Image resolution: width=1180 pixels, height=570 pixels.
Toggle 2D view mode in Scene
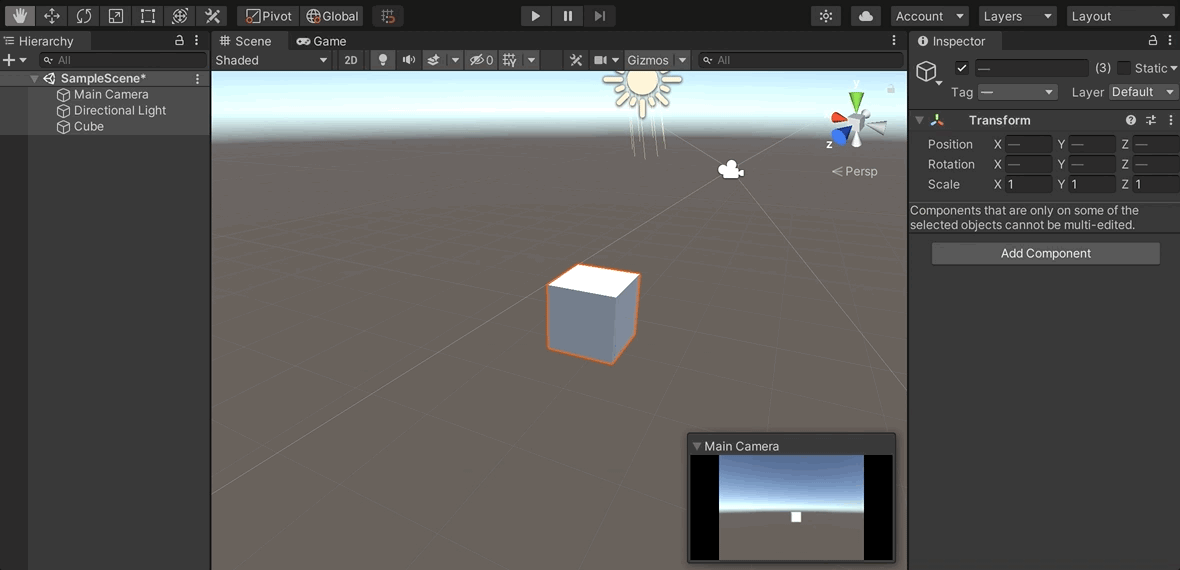(350, 60)
